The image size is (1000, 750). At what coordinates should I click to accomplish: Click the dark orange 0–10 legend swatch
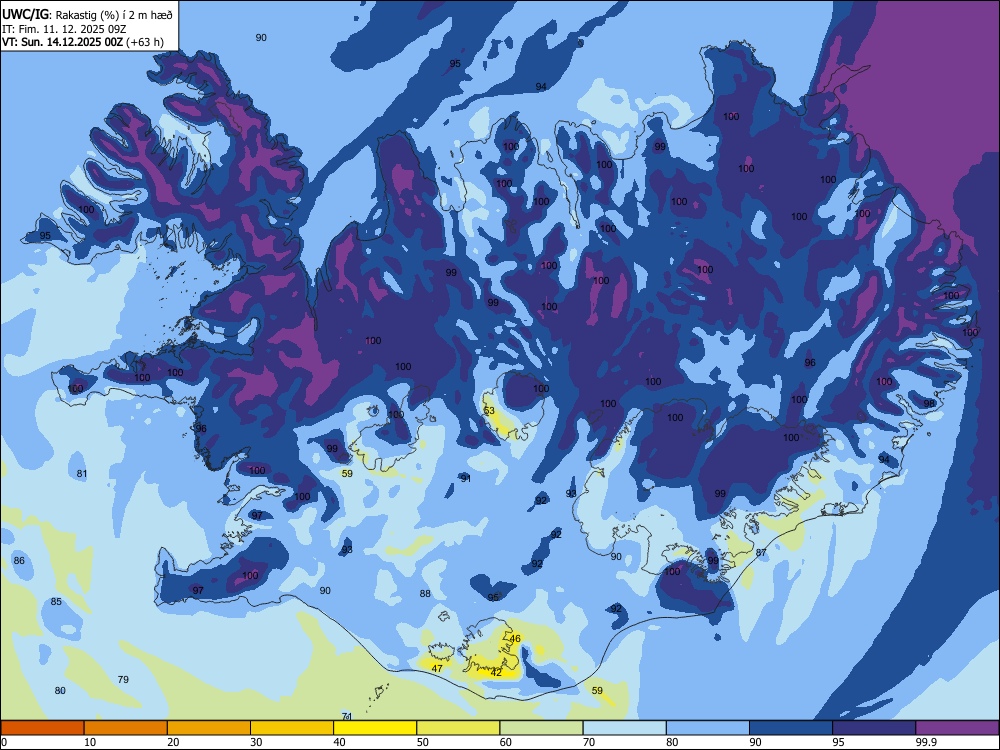tap(42, 728)
